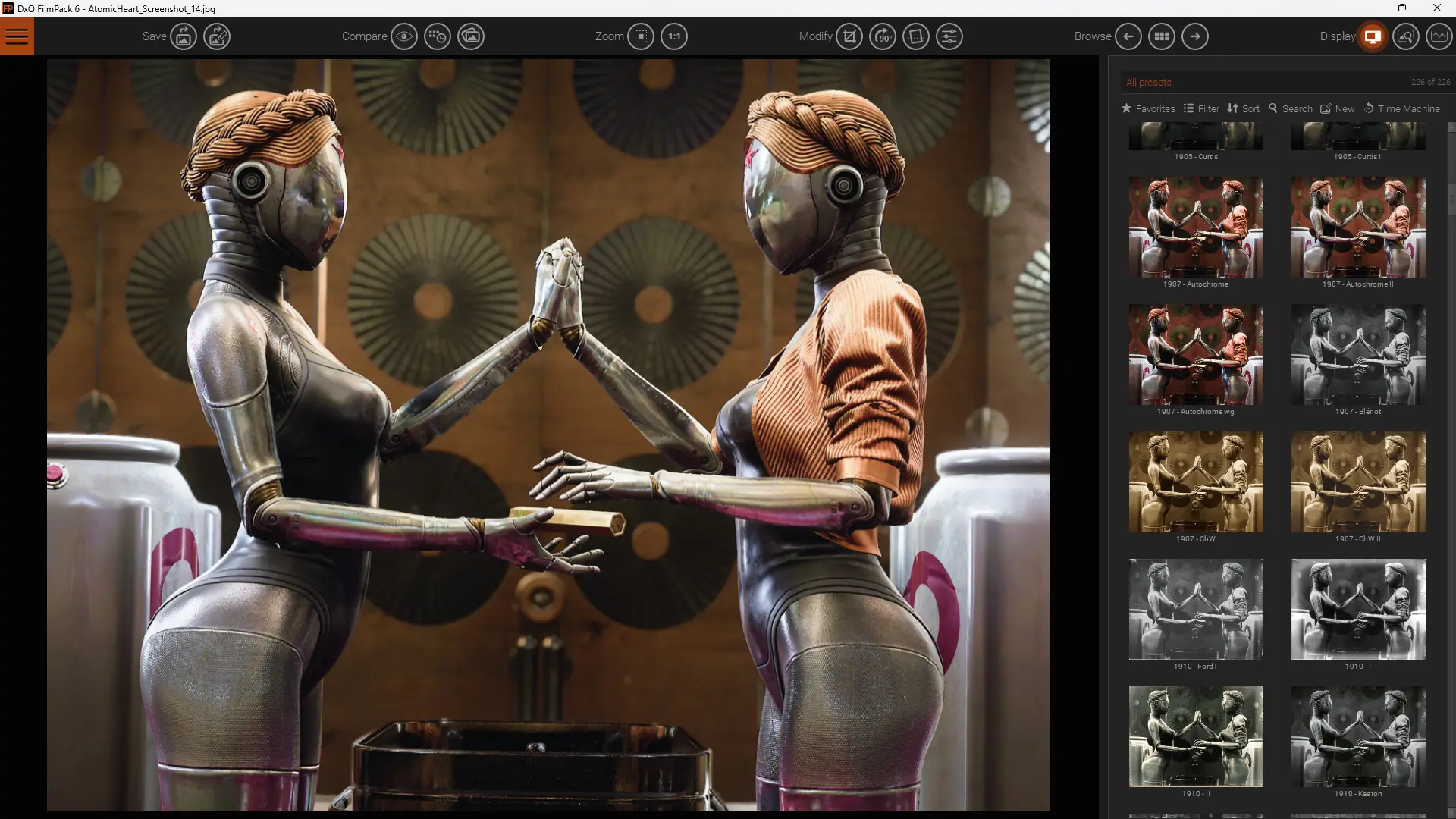Image resolution: width=1456 pixels, height=819 pixels.
Task: Open the image browser grid
Action: [x=1162, y=36]
